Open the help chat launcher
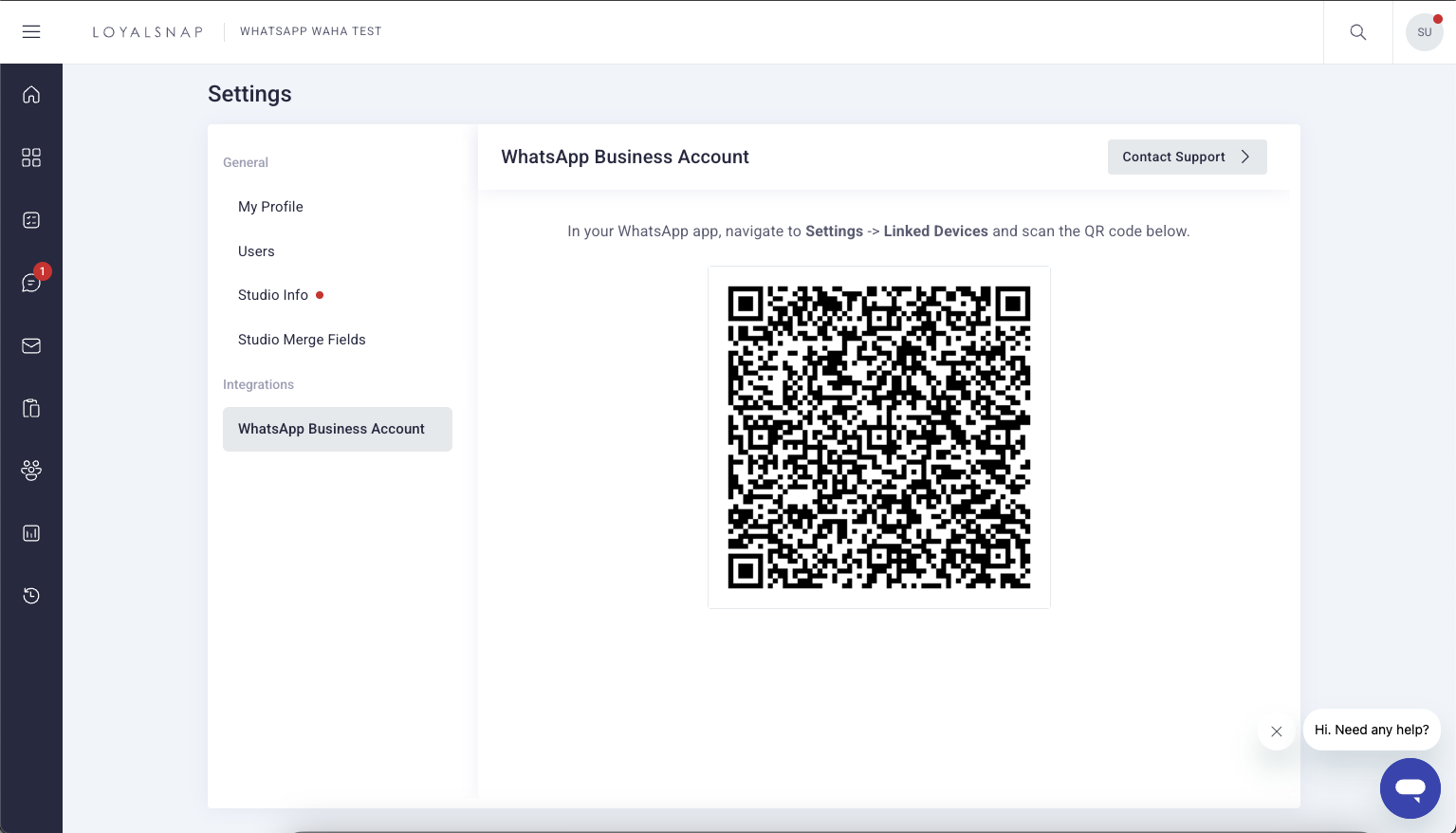The image size is (1456, 833). point(1410,788)
